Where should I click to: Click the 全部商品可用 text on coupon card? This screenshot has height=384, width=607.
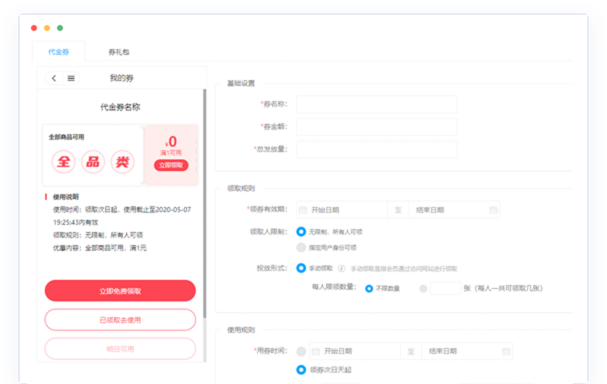(66, 137)
